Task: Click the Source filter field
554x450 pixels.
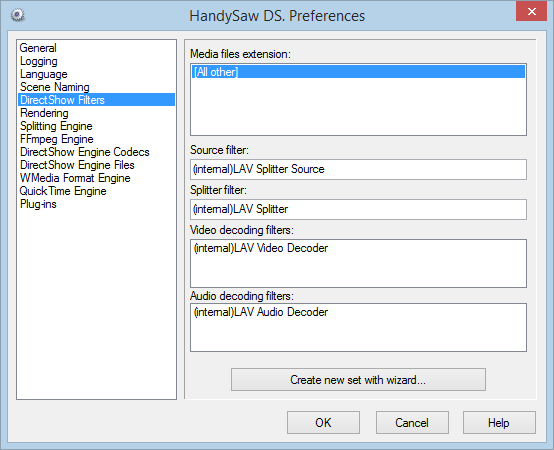Action: (358, 169)
